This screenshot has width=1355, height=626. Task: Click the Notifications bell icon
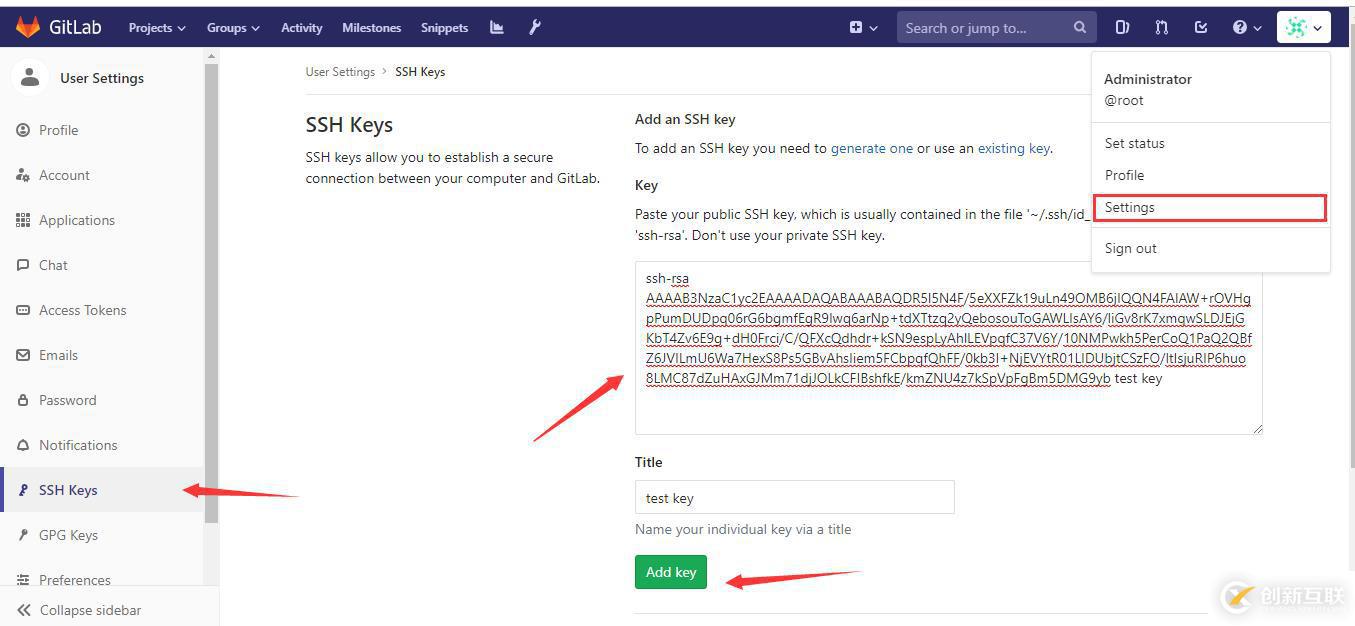point(23,445)
